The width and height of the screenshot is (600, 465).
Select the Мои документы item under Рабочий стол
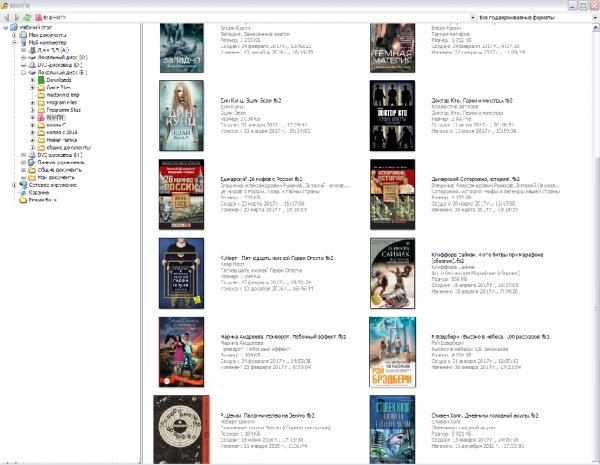(x=48, y=35)
